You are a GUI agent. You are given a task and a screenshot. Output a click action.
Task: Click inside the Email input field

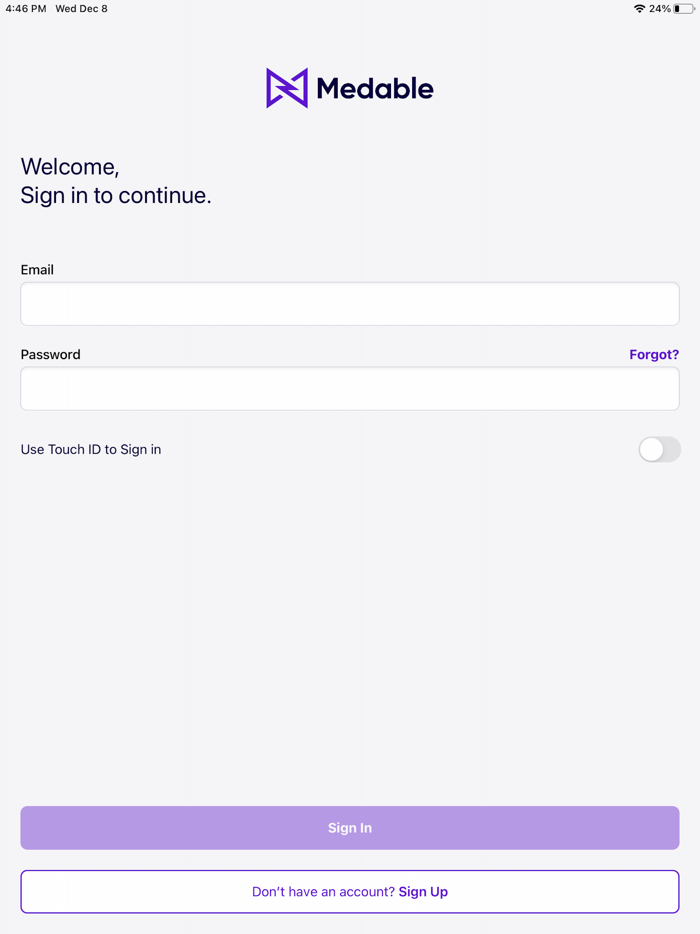click(x=350, y=303)
